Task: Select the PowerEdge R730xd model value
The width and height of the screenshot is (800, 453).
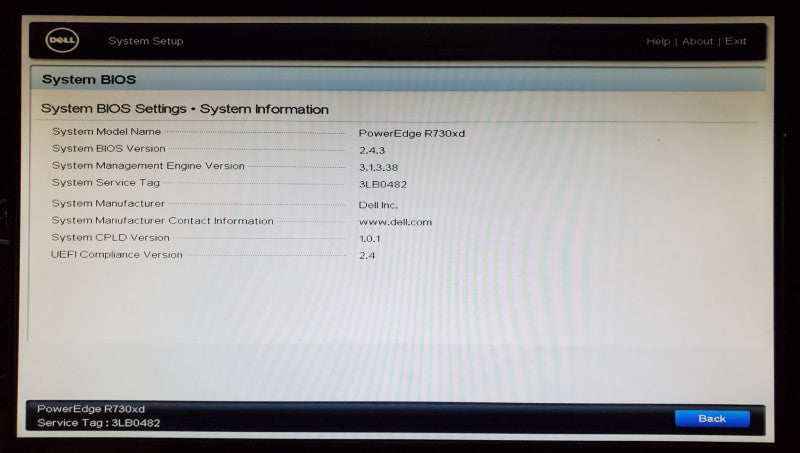Action: click(x=412, y=134)
